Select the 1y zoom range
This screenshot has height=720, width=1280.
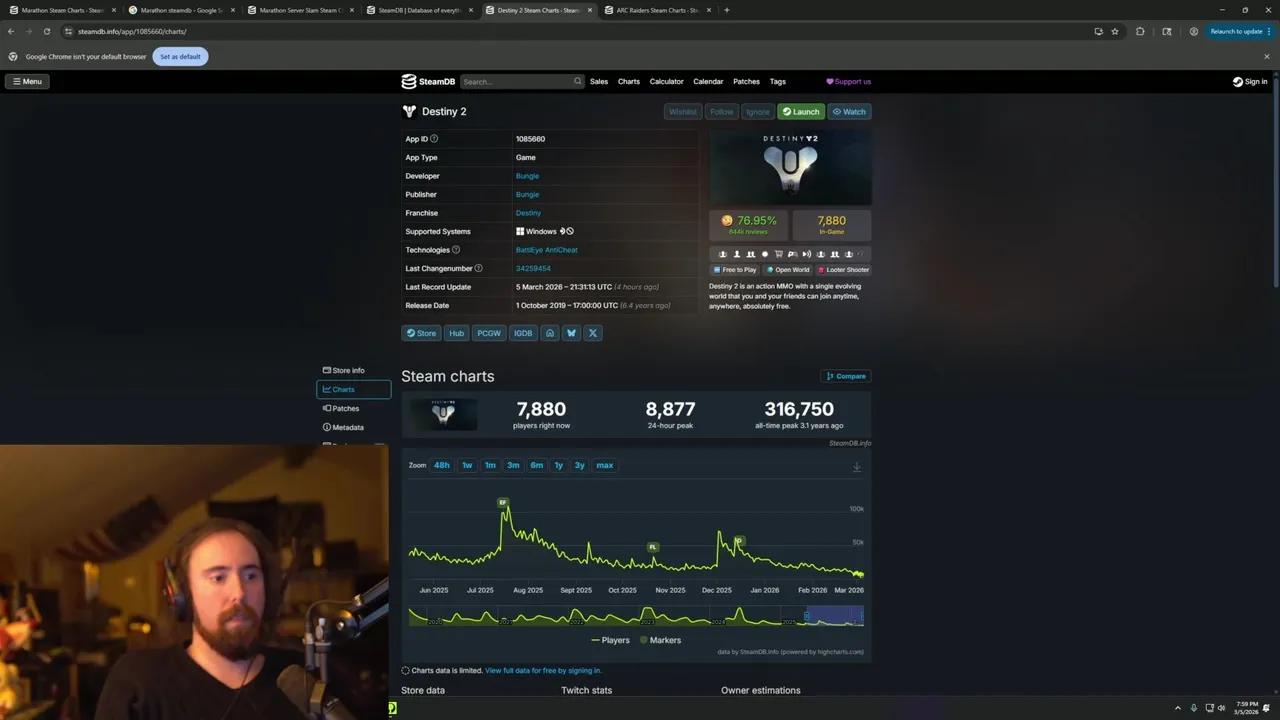(559, 465)
